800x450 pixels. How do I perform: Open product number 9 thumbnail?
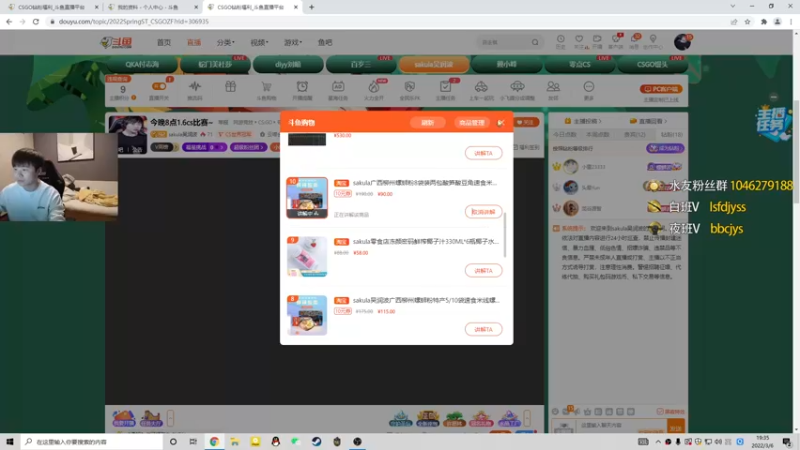click(x=307, y=256)
